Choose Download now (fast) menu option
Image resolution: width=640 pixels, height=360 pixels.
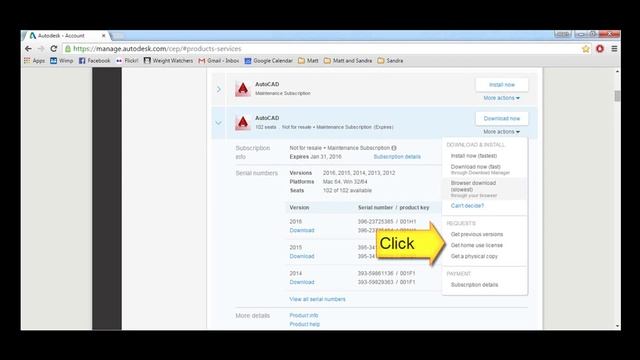pos(480,169)
